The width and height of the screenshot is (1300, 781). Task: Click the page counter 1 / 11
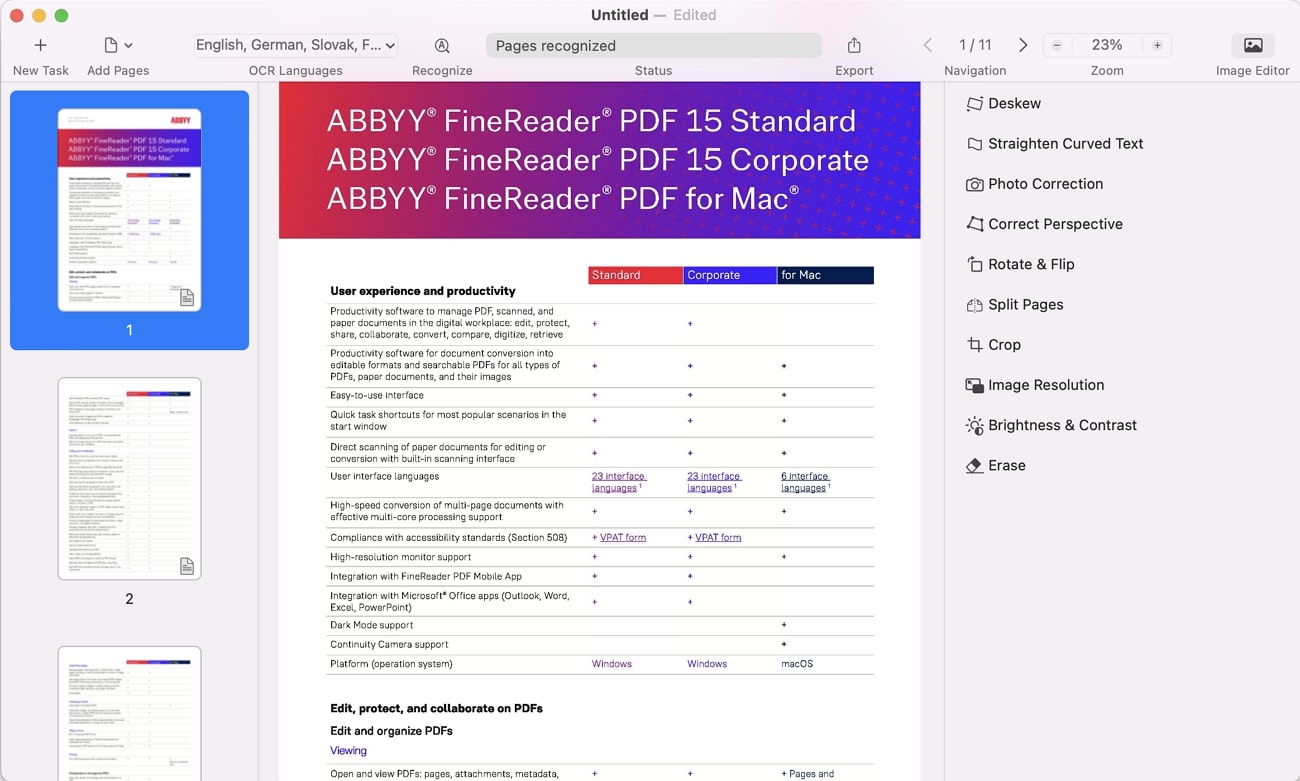click(975, 45)
